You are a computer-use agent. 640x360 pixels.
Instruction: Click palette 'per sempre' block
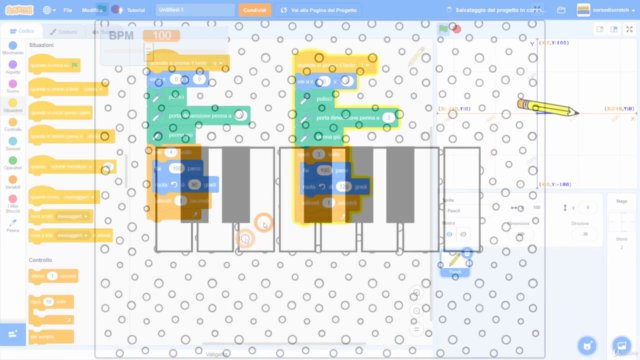coord(51,337)
